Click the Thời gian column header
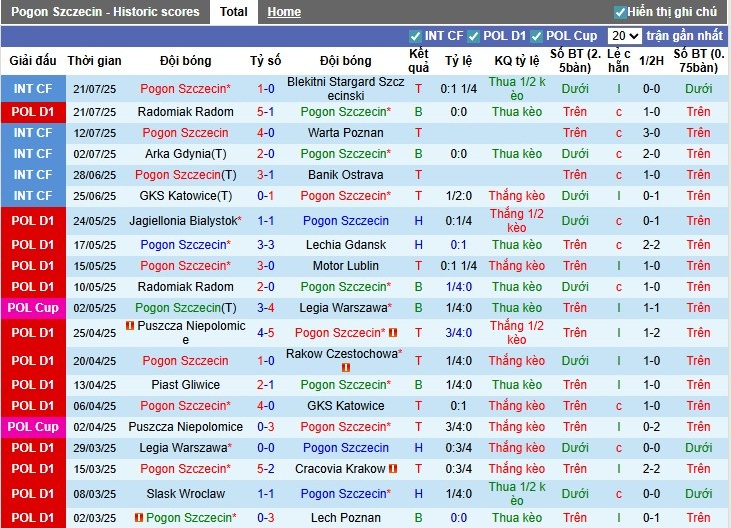The image size is (731, 528). click(x=94, y=61)
